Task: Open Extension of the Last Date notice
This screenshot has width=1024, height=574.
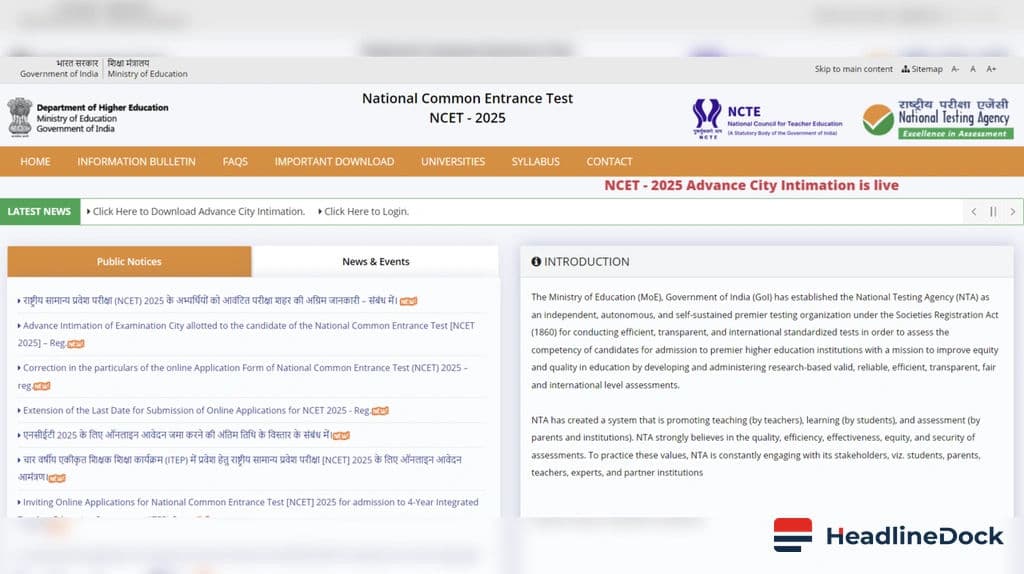Action: tap(197, 410)
